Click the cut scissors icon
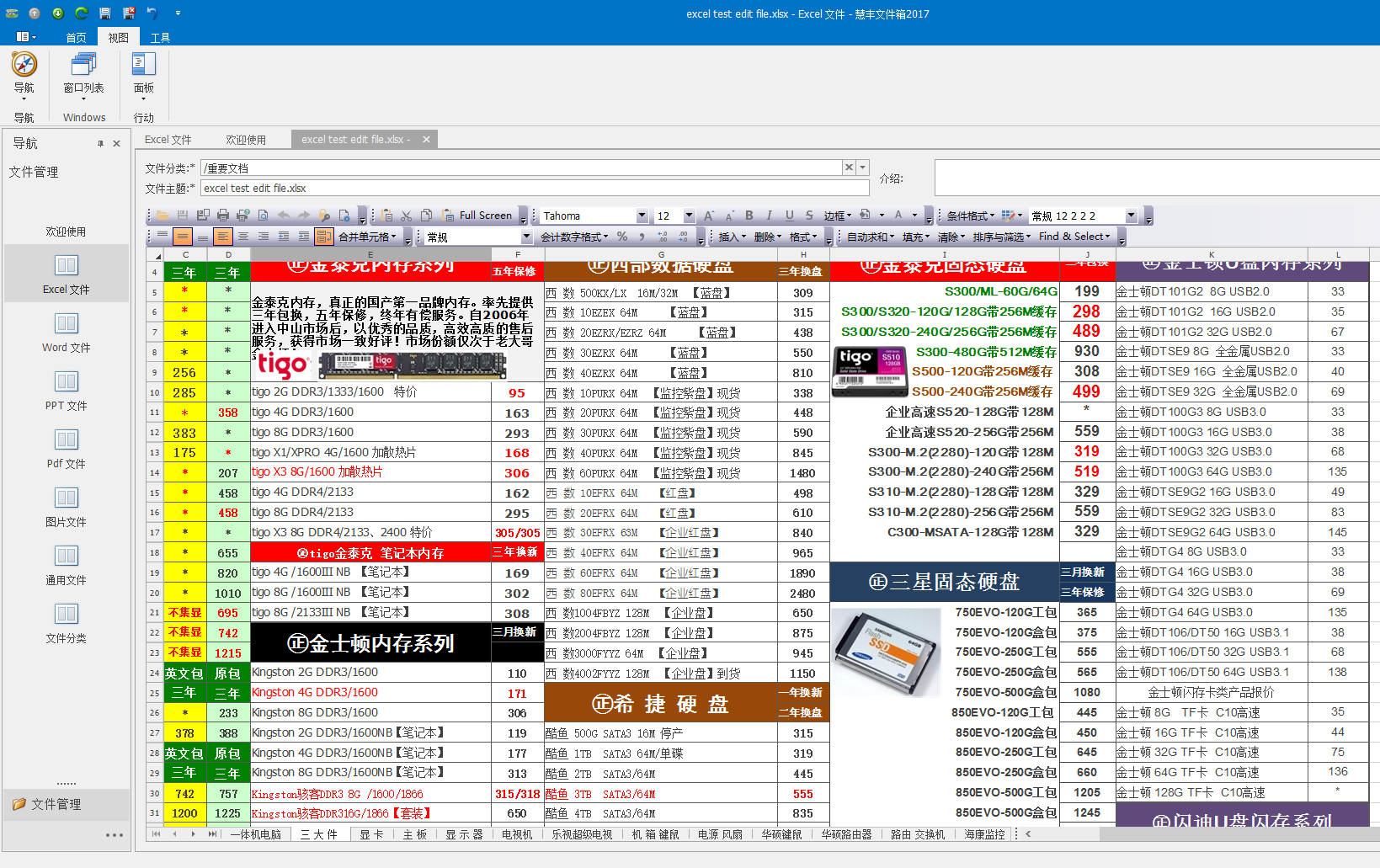This screenshot has width=1380, height=868. pos(406,216)
